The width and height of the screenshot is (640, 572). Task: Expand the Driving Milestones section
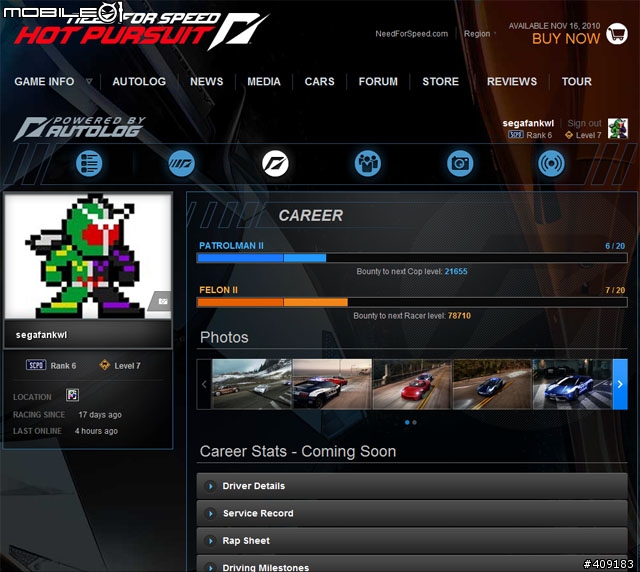click(x=412, y=564)
